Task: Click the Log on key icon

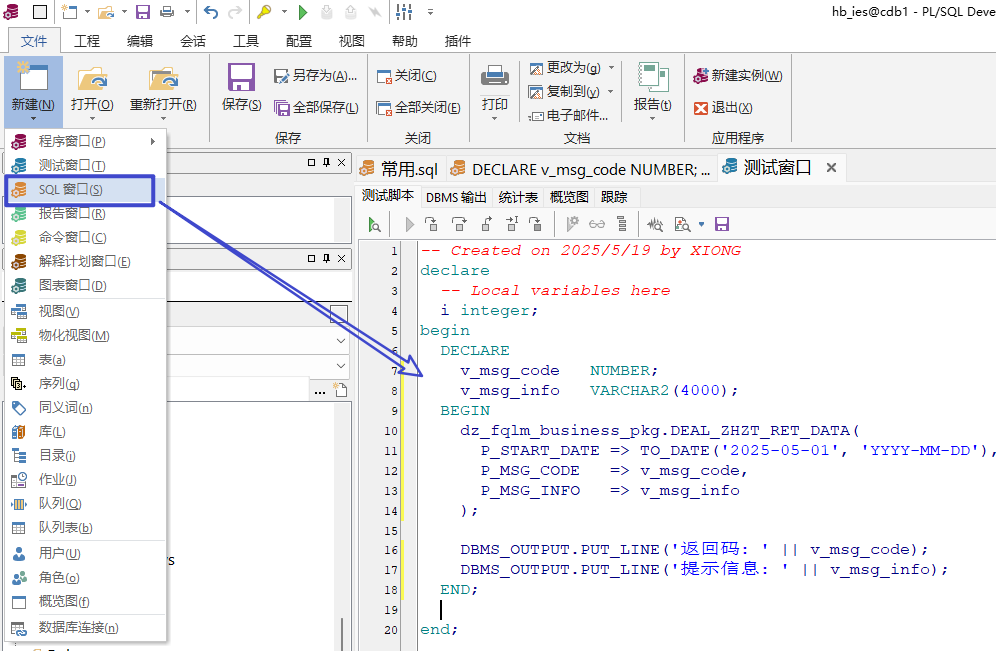Action: pos(264,11)
